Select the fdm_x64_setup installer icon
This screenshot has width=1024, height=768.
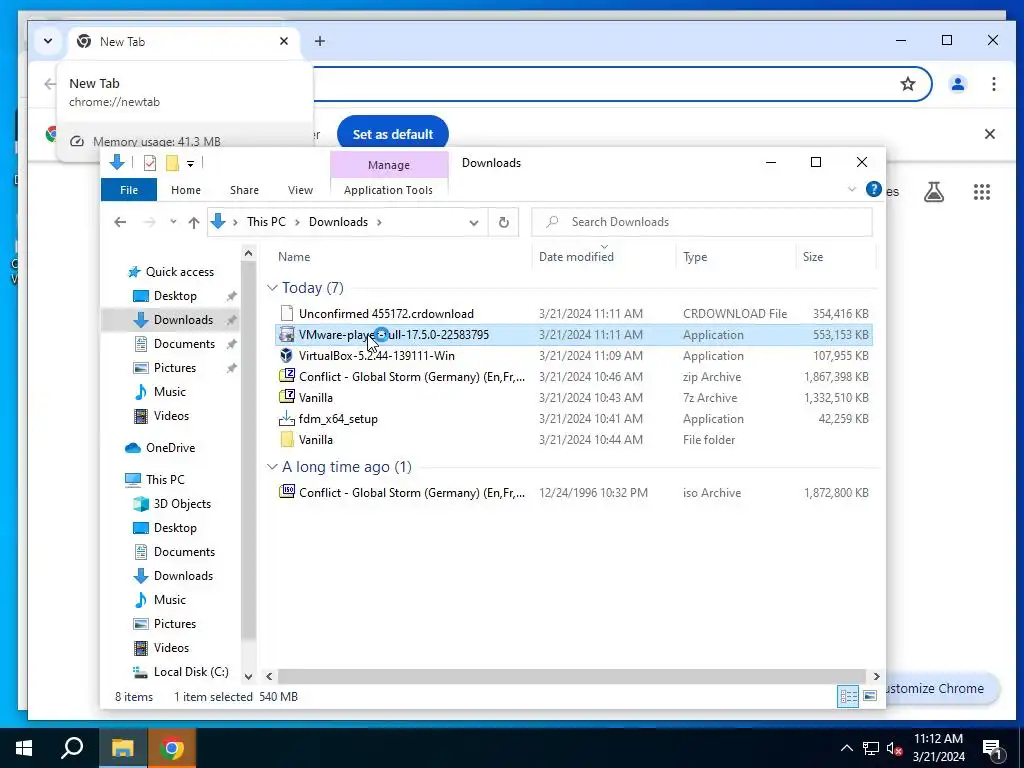click(287, 419)
